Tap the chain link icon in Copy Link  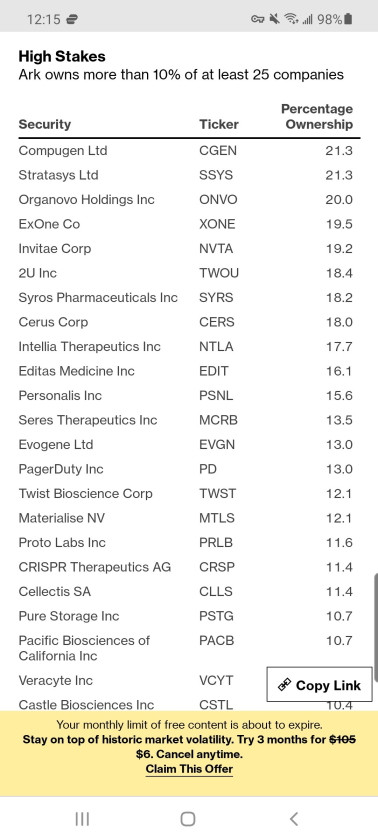point(284,685)
